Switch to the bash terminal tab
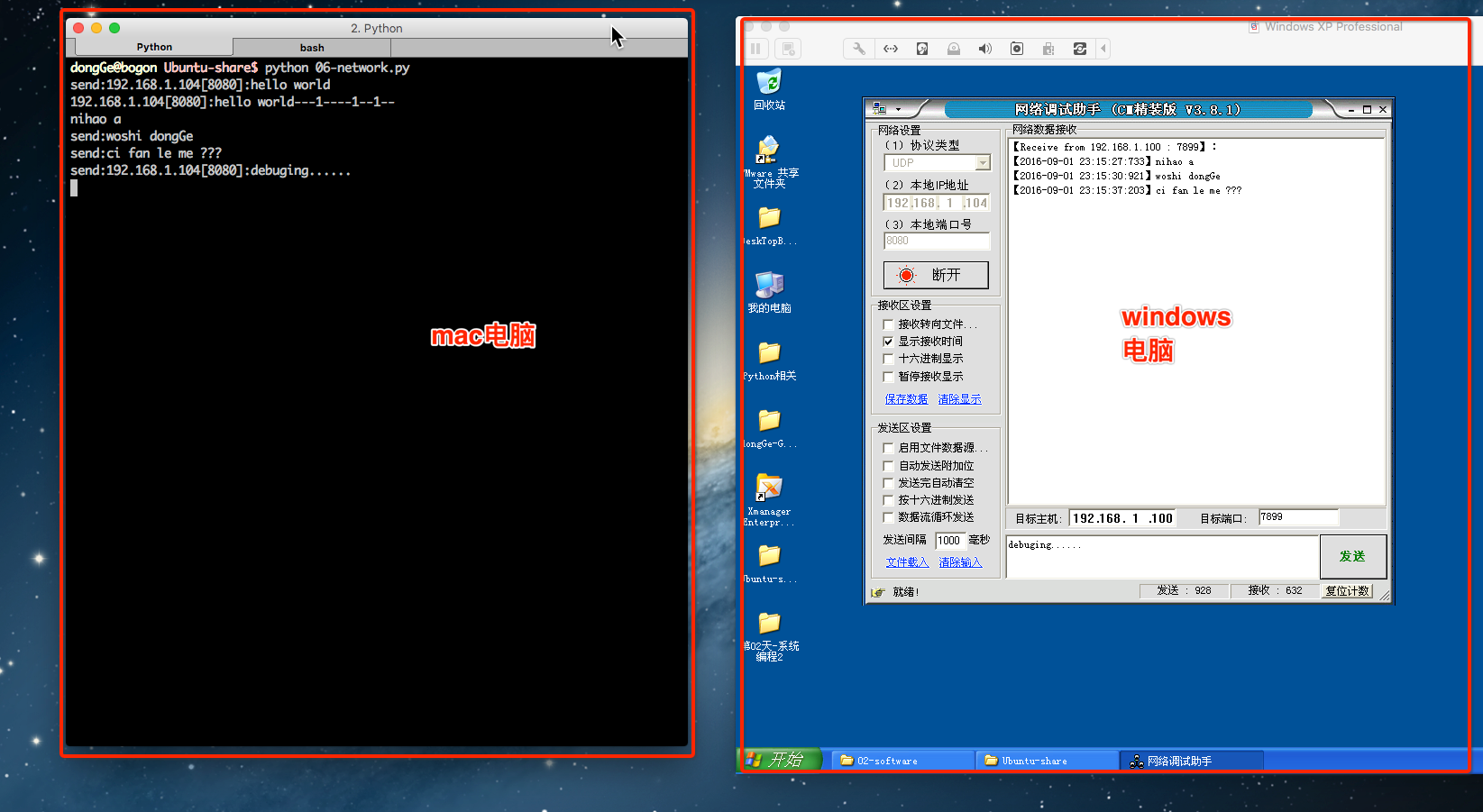Image resolution: width=1483 pixels, height=812 pixels. (312, 48)
